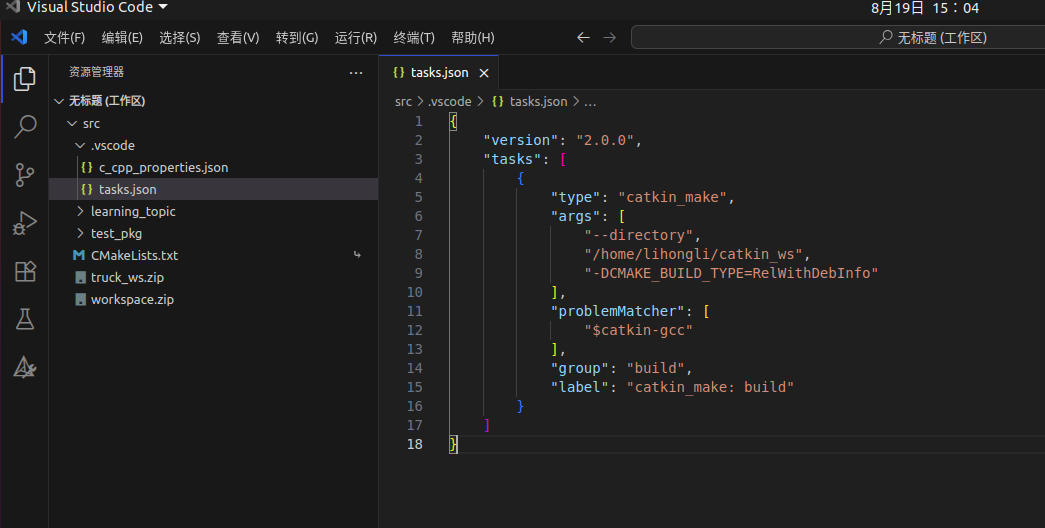Click the zip file icon of truck_ws.zip

pyautogui.click(x=81, y=277)
